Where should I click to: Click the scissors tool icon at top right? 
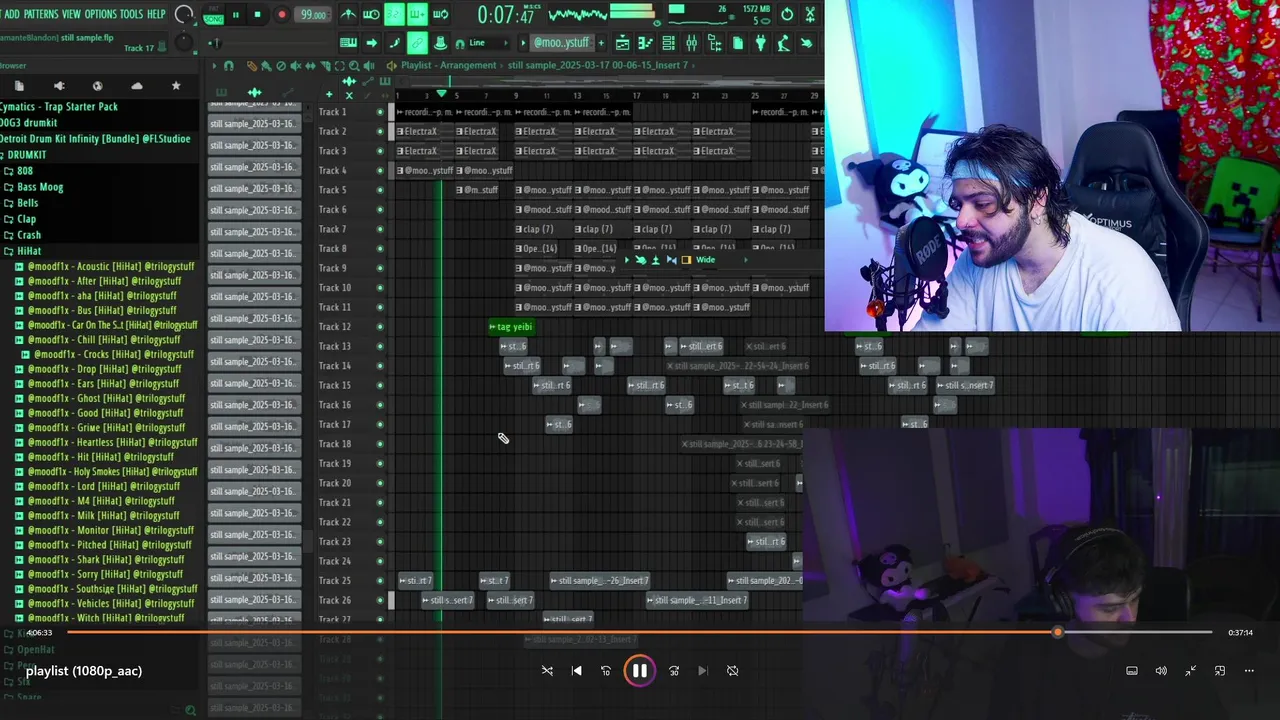(x=810, y=14)
